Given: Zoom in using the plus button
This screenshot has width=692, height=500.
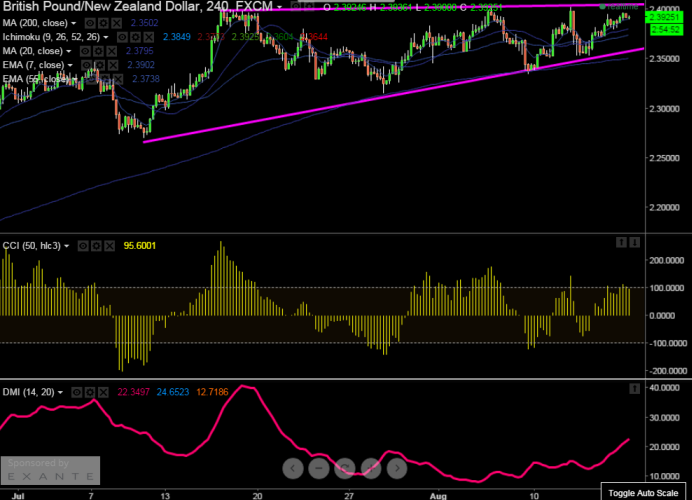Looking at the screenshot, I should (371, 468).
